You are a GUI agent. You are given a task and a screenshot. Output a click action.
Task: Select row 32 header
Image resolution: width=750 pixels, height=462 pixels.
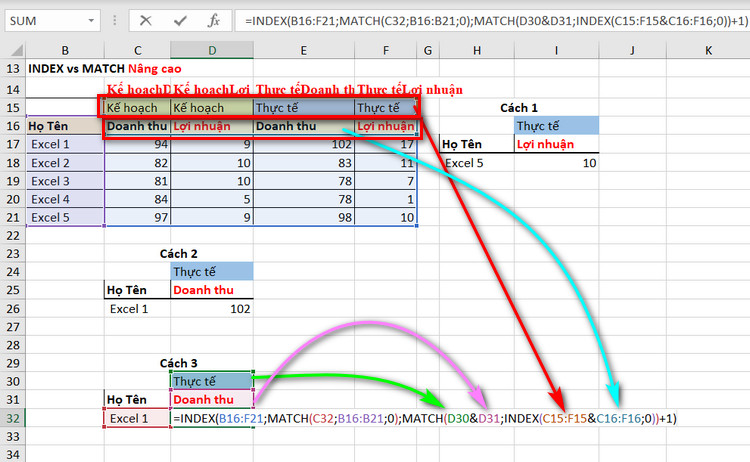coord(13,418)
